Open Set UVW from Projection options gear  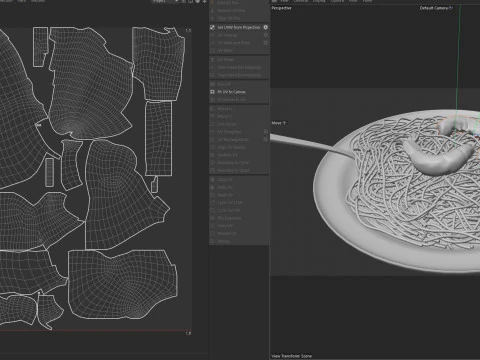coord(266,27)
